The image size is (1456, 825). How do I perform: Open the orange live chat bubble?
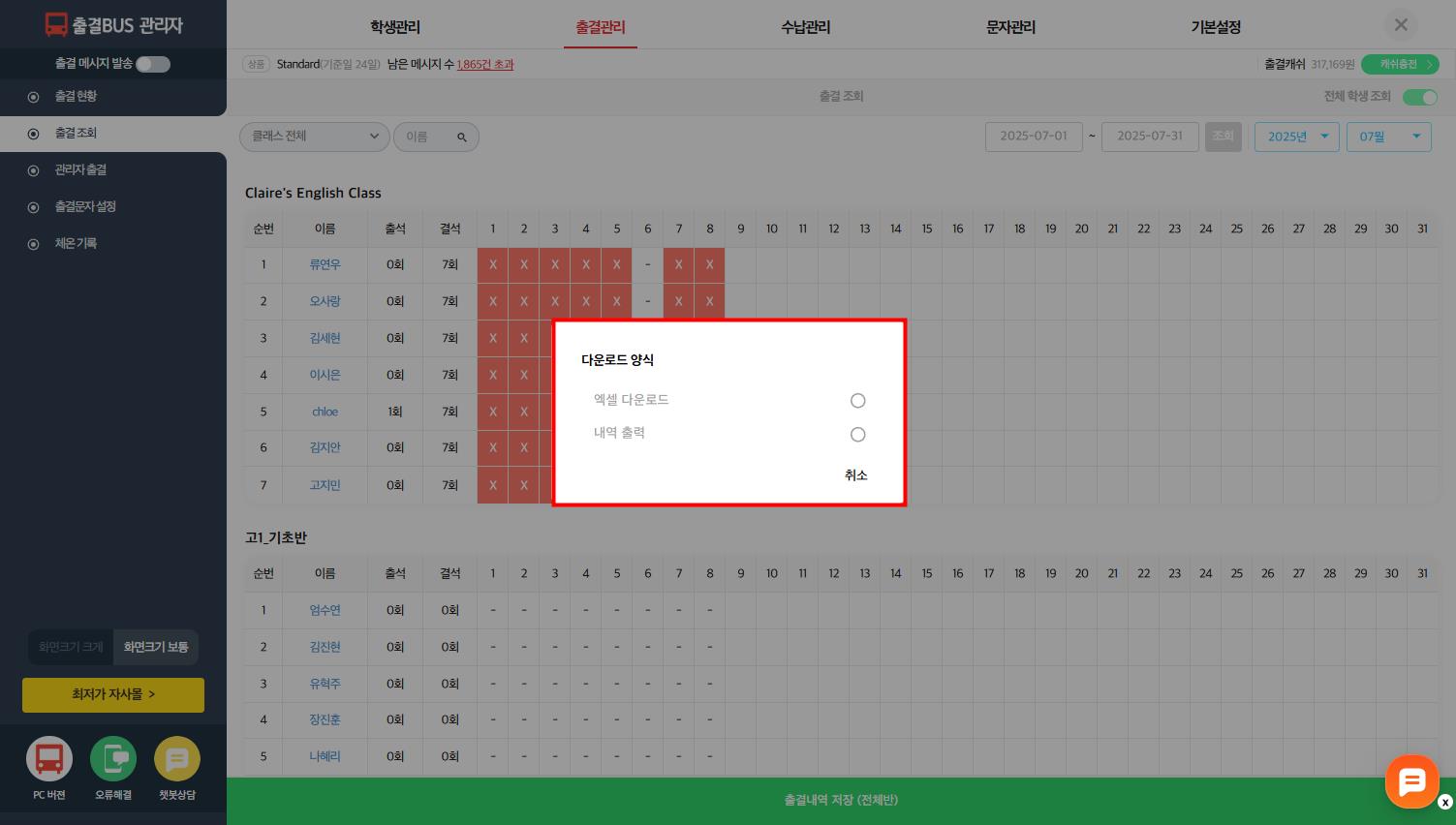[x=1411, y=780]
